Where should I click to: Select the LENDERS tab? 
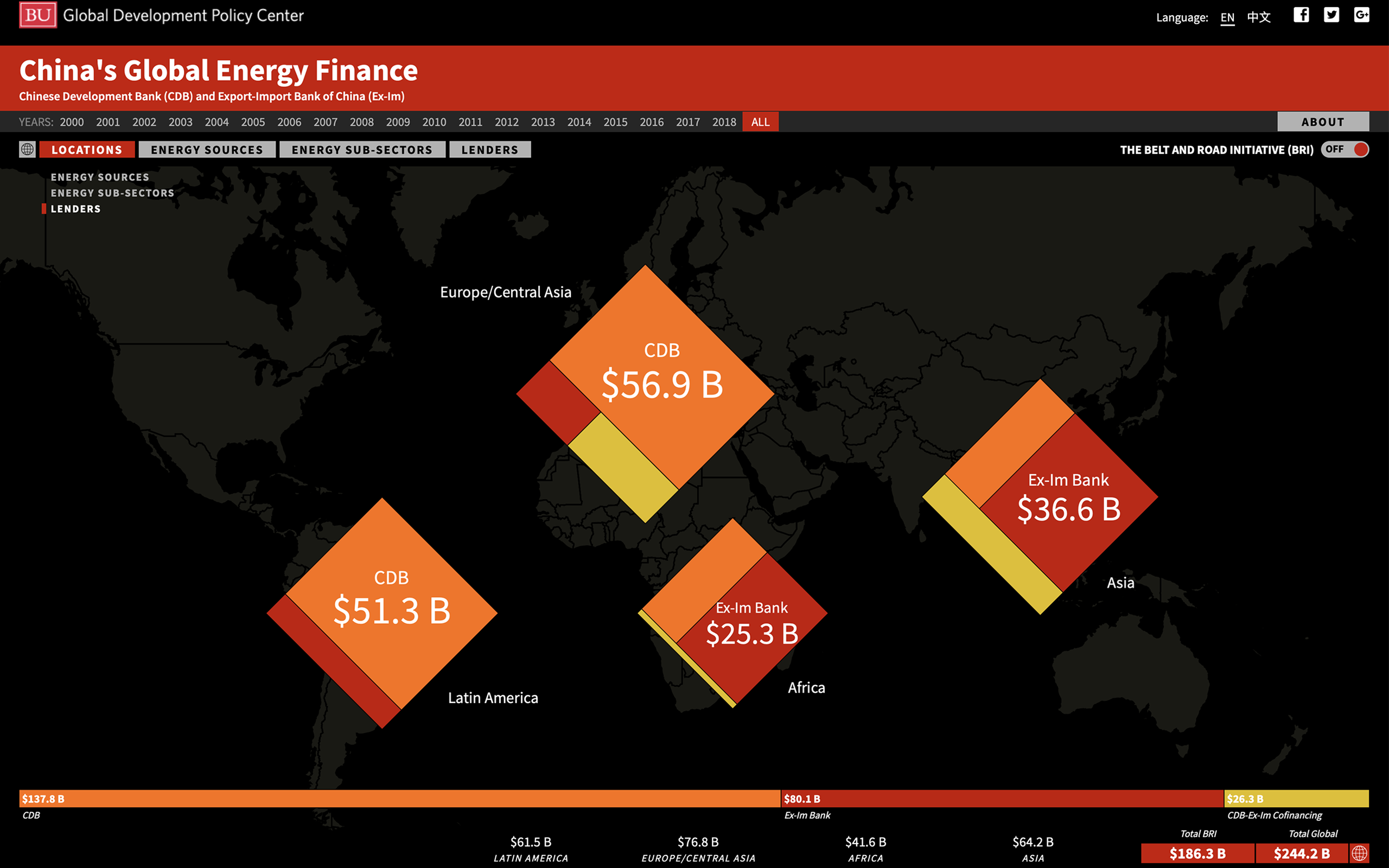click(489, 149)
